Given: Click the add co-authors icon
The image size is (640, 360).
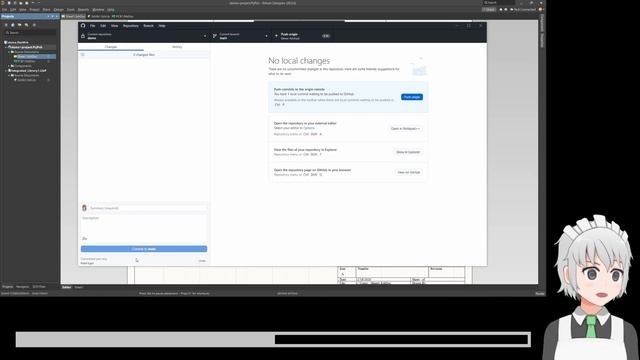Looking at the screenshot, I should point(84,238).
